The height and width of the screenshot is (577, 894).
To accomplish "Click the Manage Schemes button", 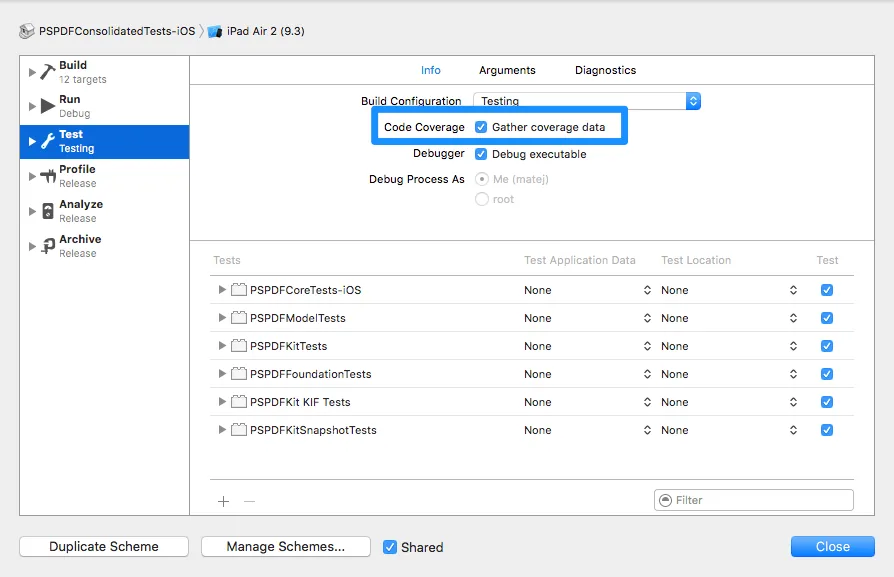I will [x=285, y=547].
